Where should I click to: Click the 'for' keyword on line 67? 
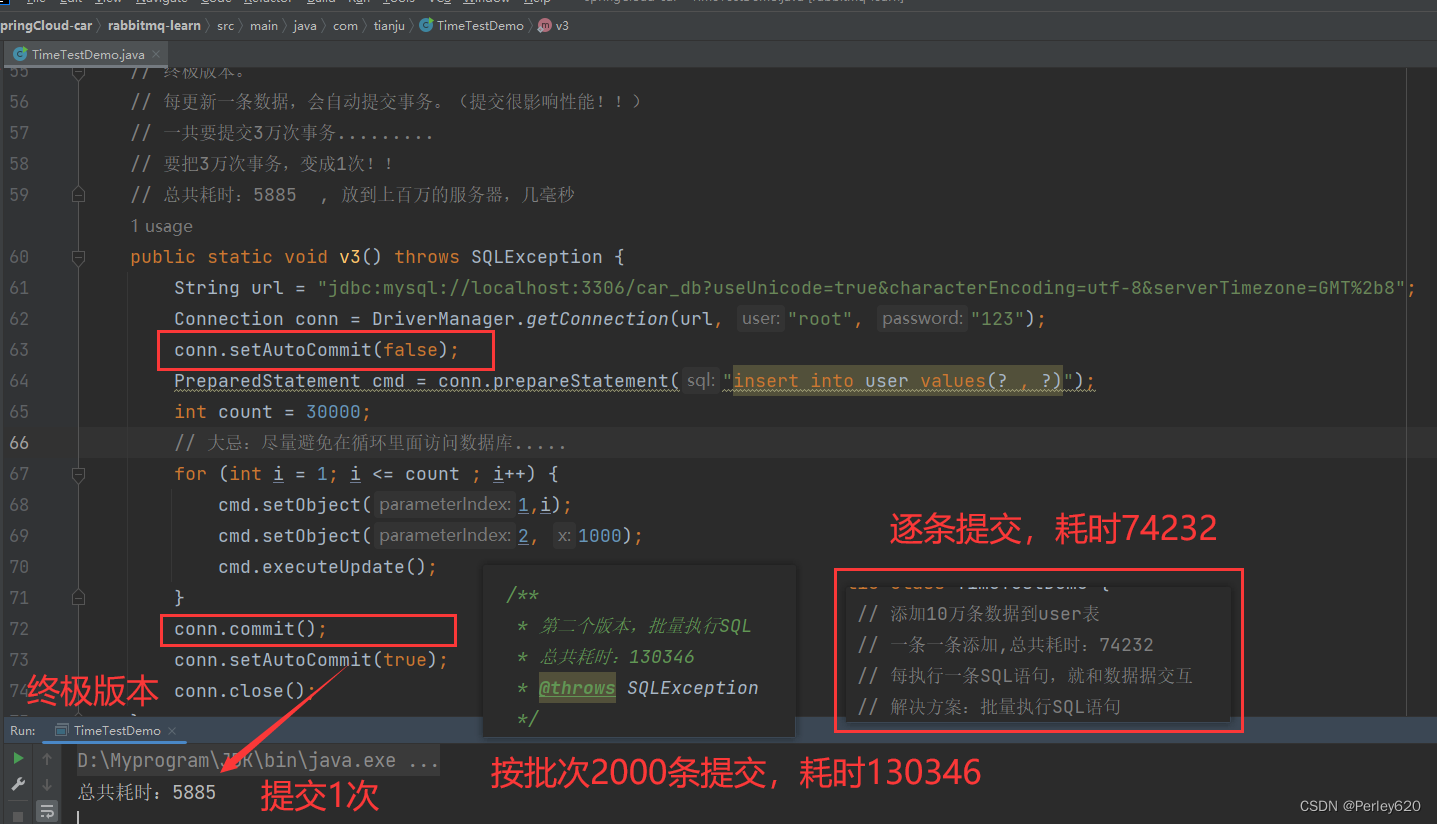pos(190,474)
